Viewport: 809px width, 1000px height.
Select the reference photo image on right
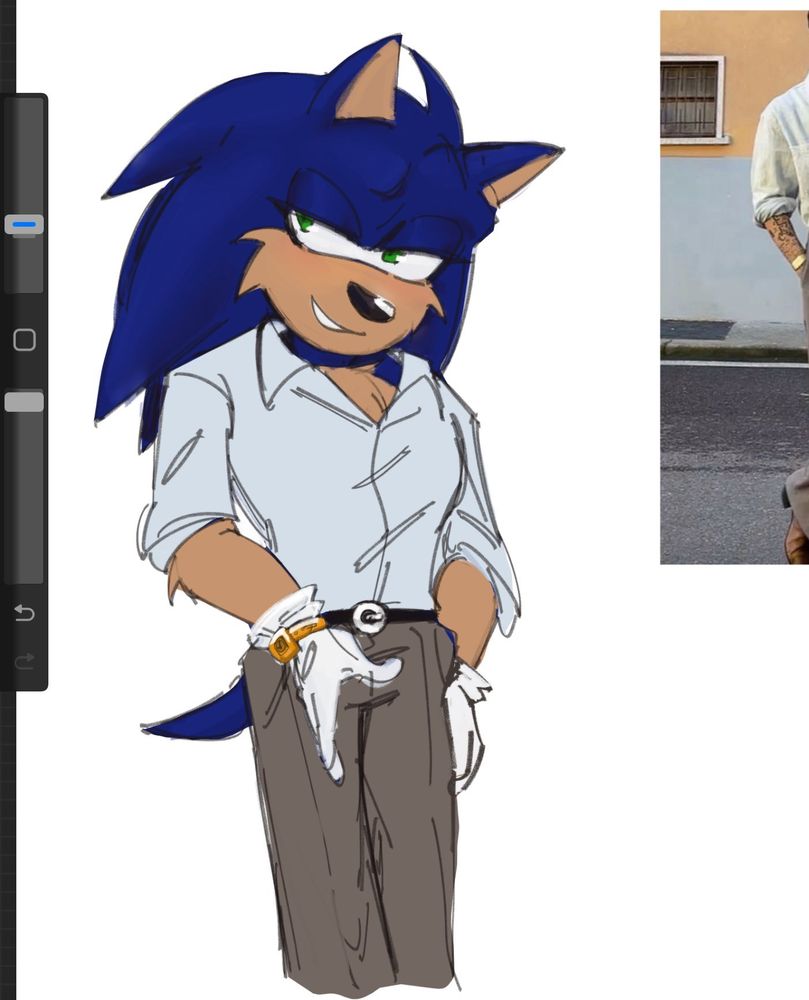point(734,287)
